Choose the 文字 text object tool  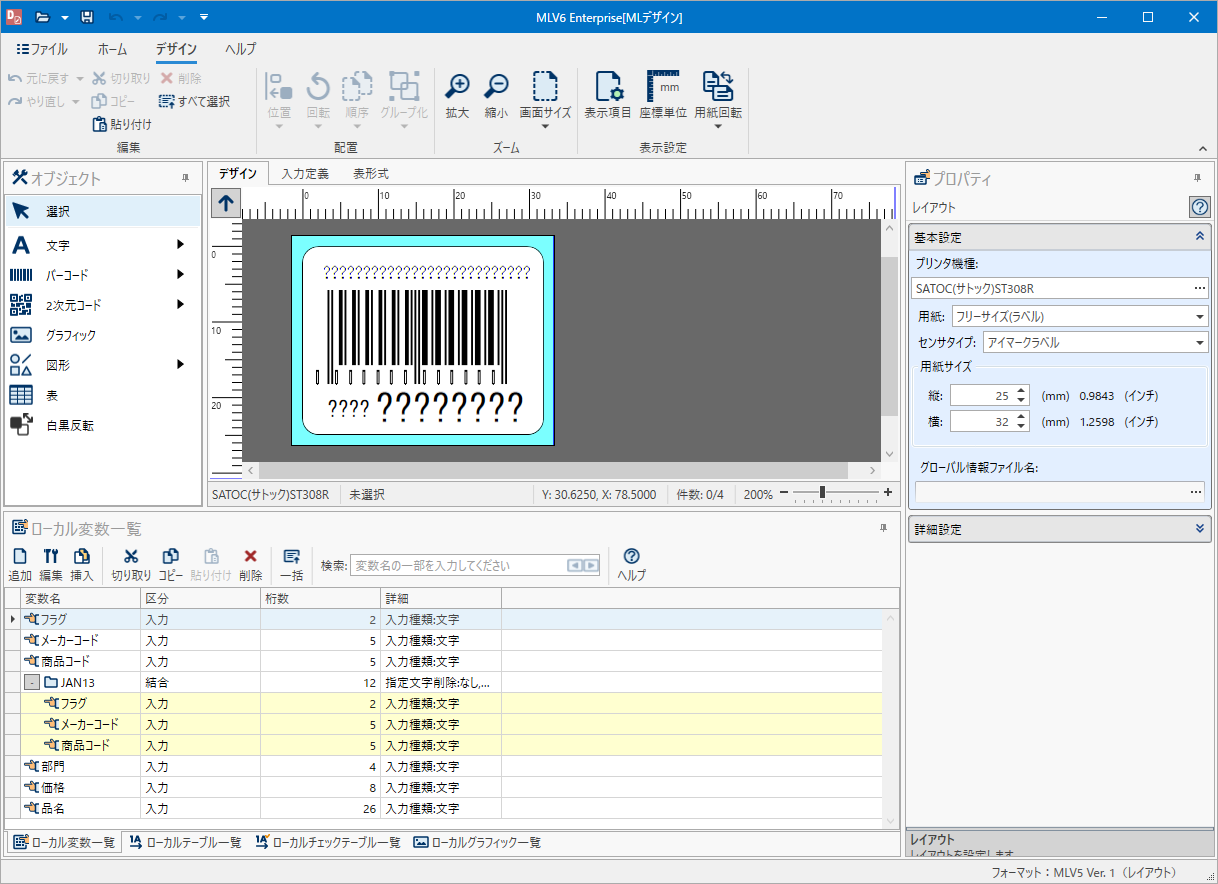pyautogui.click(x=102, y=245)
